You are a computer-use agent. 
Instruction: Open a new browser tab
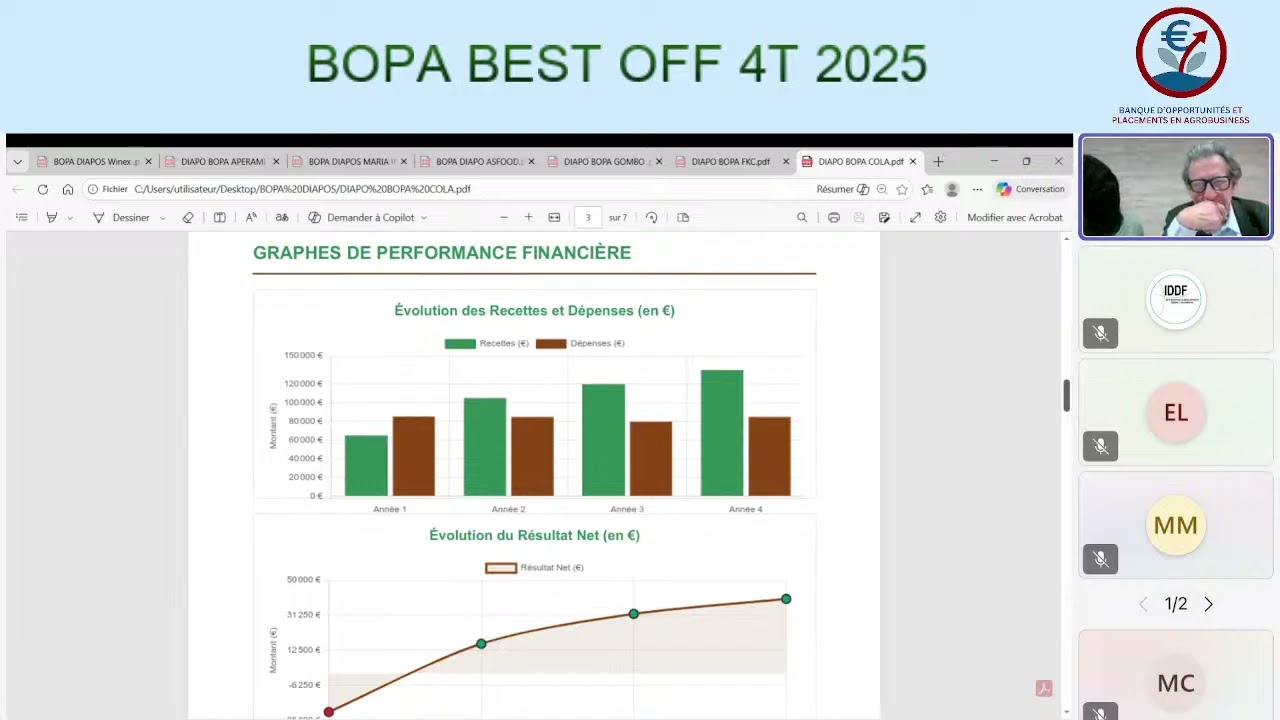pyautogui.click(x=938, y=161)
